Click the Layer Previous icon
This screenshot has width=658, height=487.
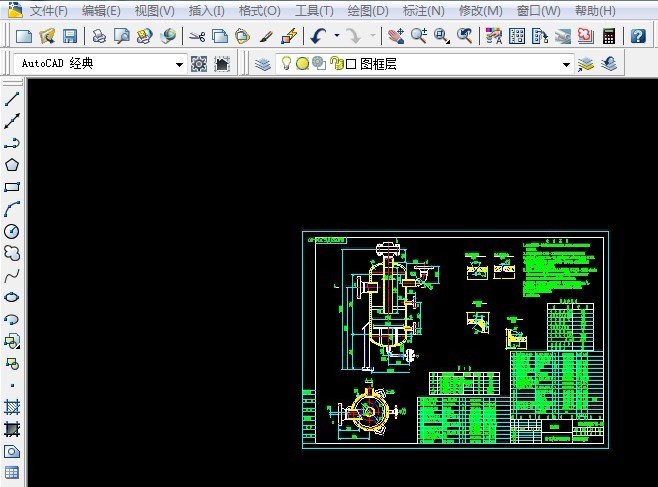click(x=608, y=64)
